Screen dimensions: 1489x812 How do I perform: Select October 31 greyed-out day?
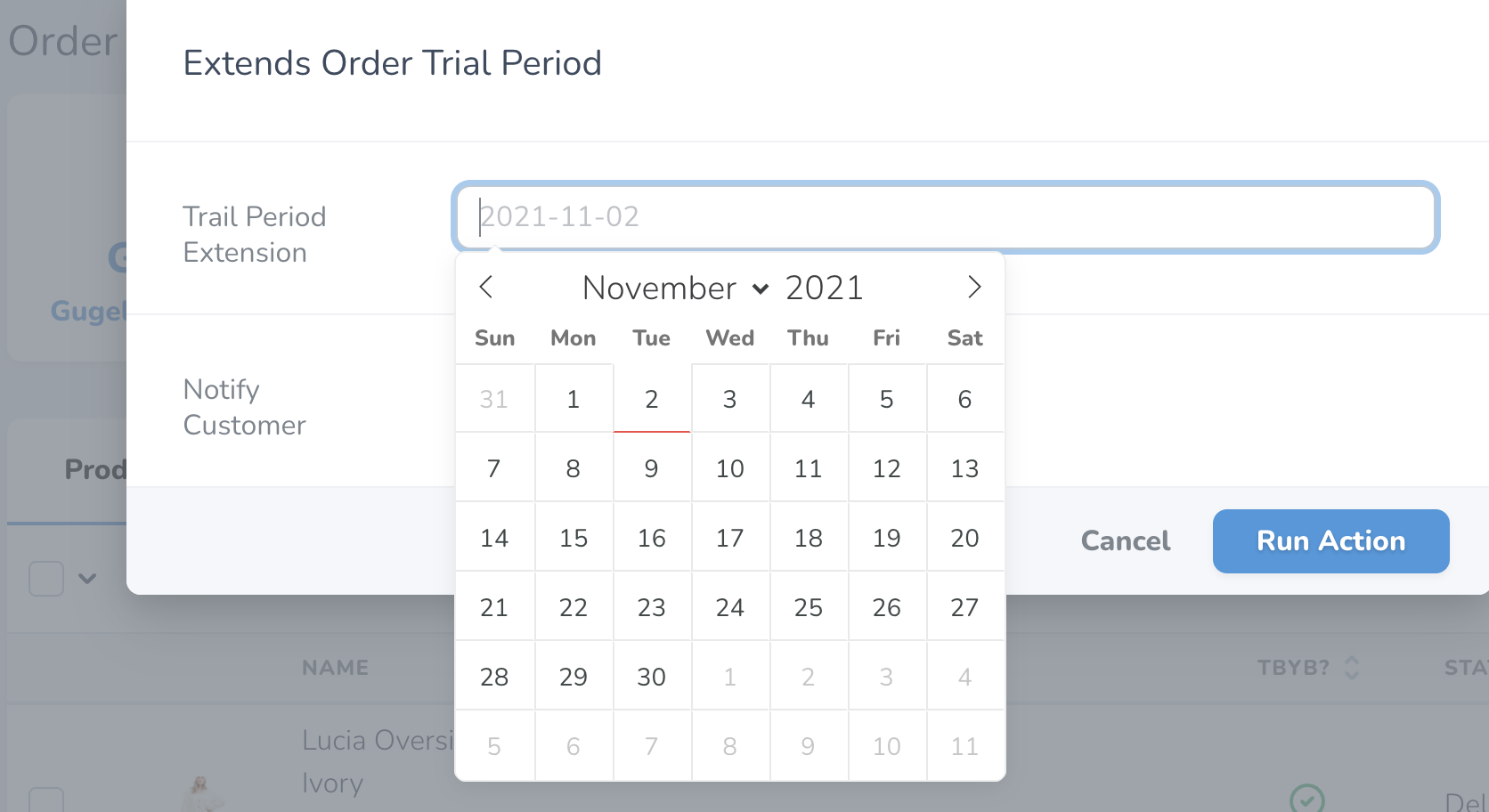tap(494, 399)
